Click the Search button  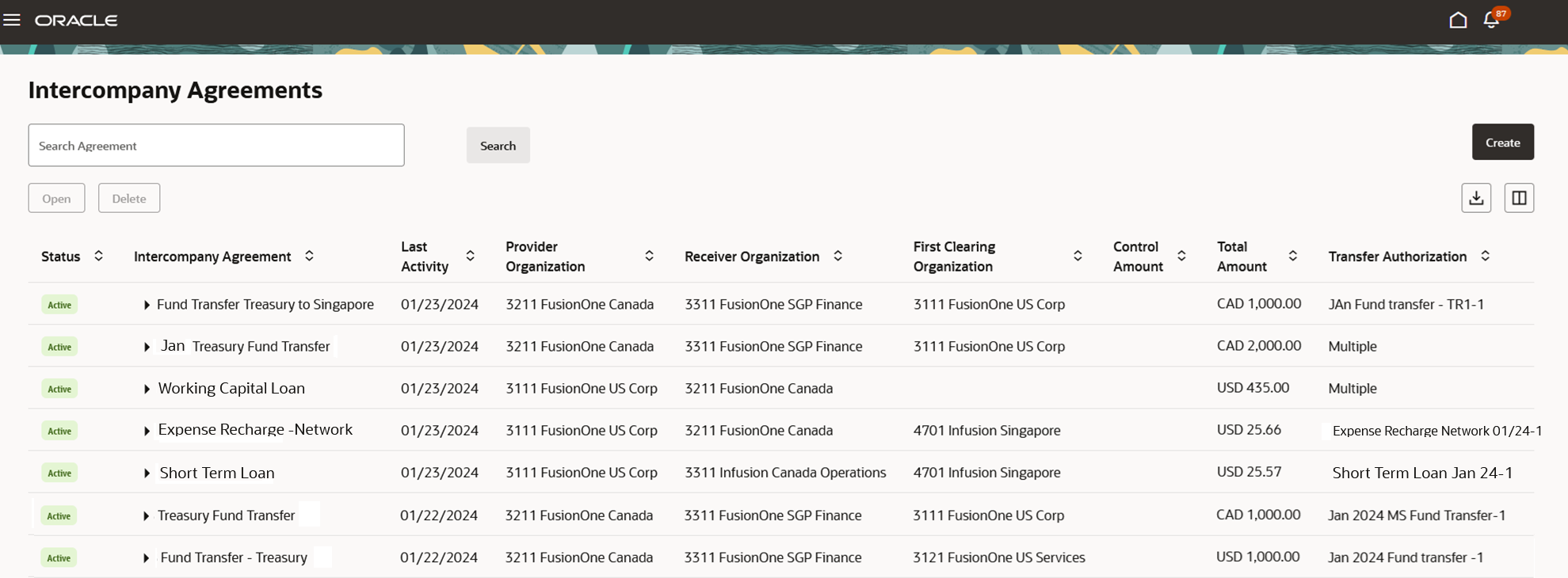[498, 146]
